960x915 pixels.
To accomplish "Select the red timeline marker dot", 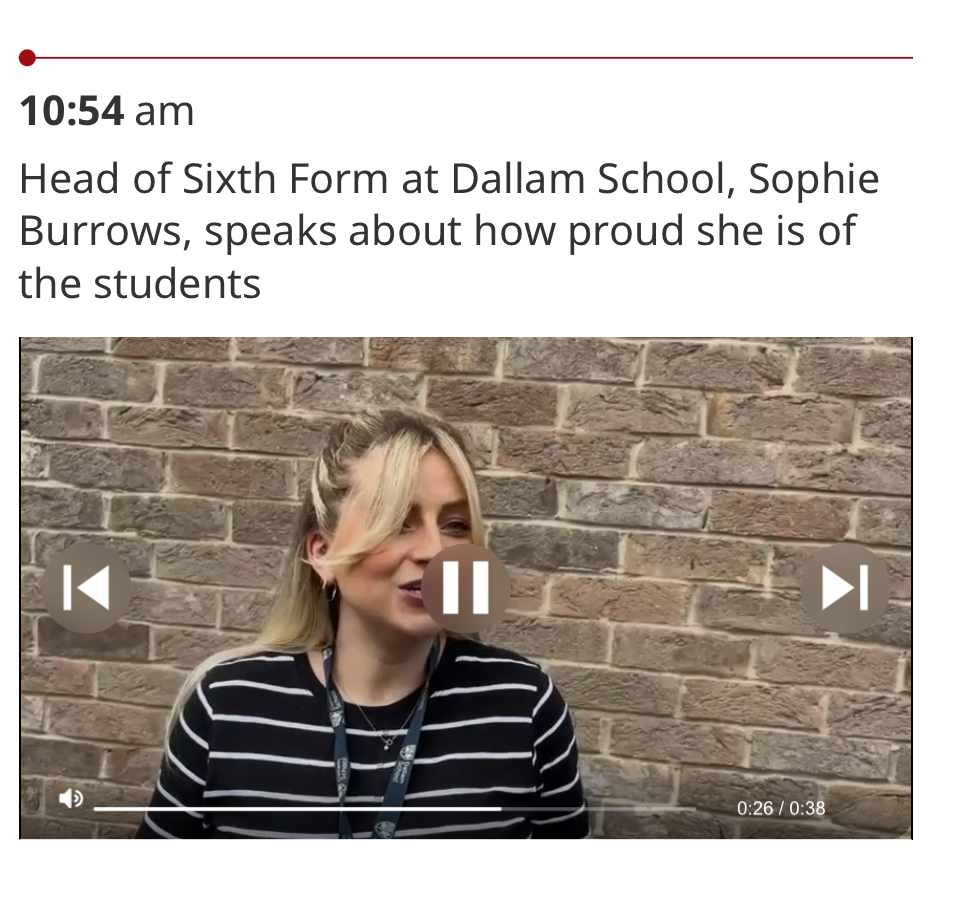I will (27, 58).
